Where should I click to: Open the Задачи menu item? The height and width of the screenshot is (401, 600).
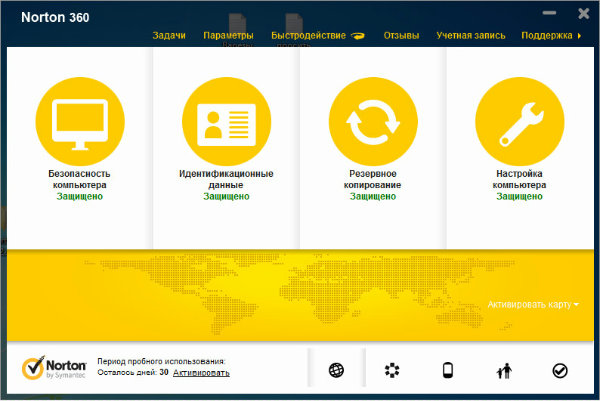pos(169,36)
